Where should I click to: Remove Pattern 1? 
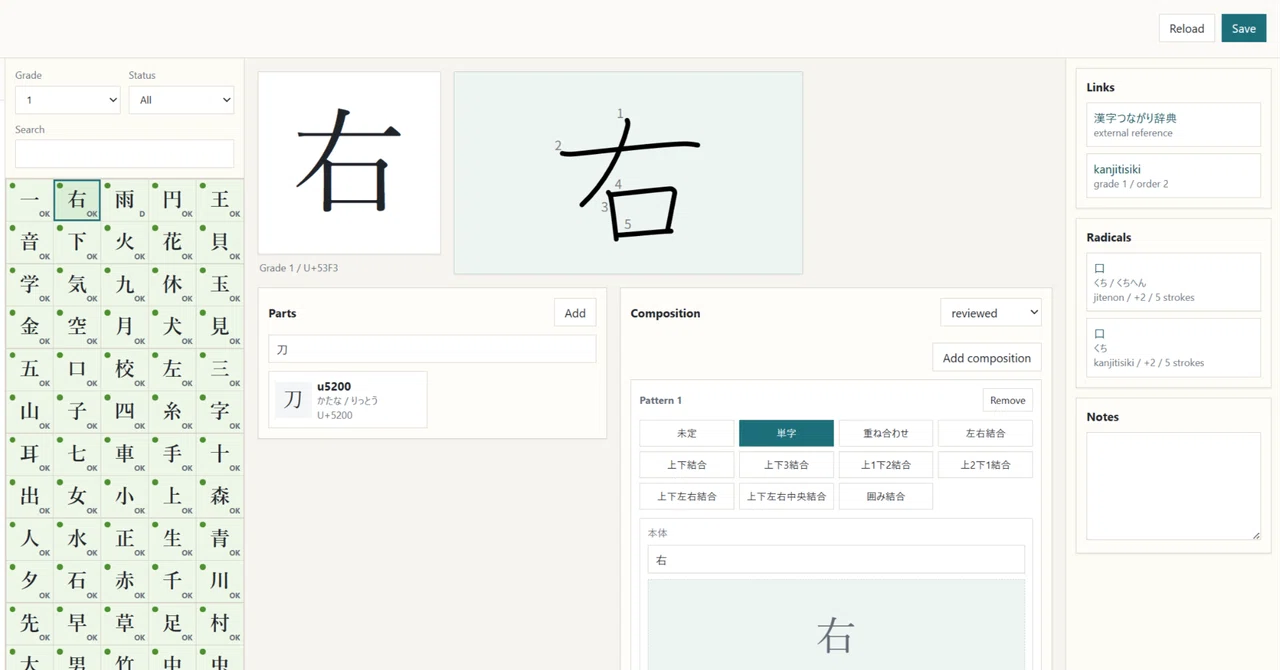[1008, 400]
